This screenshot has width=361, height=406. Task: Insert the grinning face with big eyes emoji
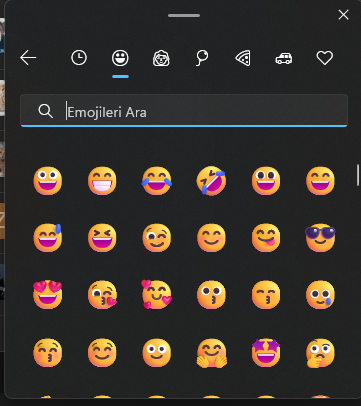48,181
